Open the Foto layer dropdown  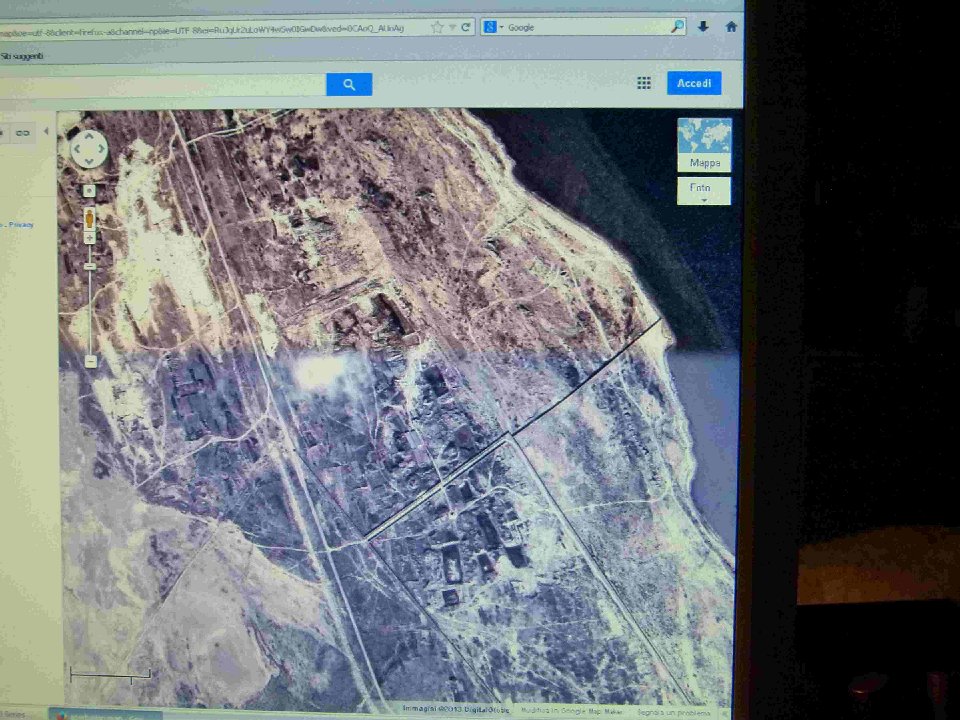(x=703, y=190)
